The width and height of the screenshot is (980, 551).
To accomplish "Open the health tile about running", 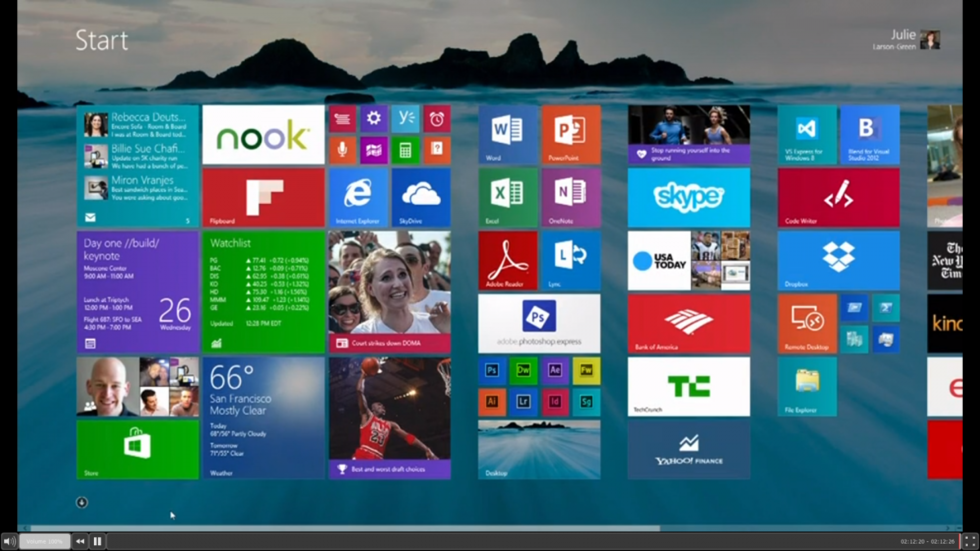I will tap(689, 134).
